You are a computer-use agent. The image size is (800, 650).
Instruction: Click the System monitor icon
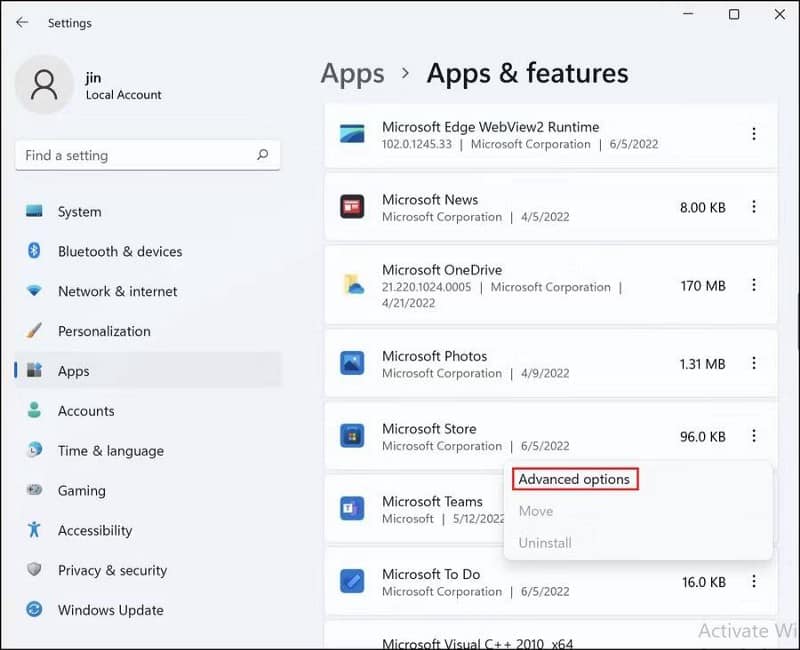[34, 211]
